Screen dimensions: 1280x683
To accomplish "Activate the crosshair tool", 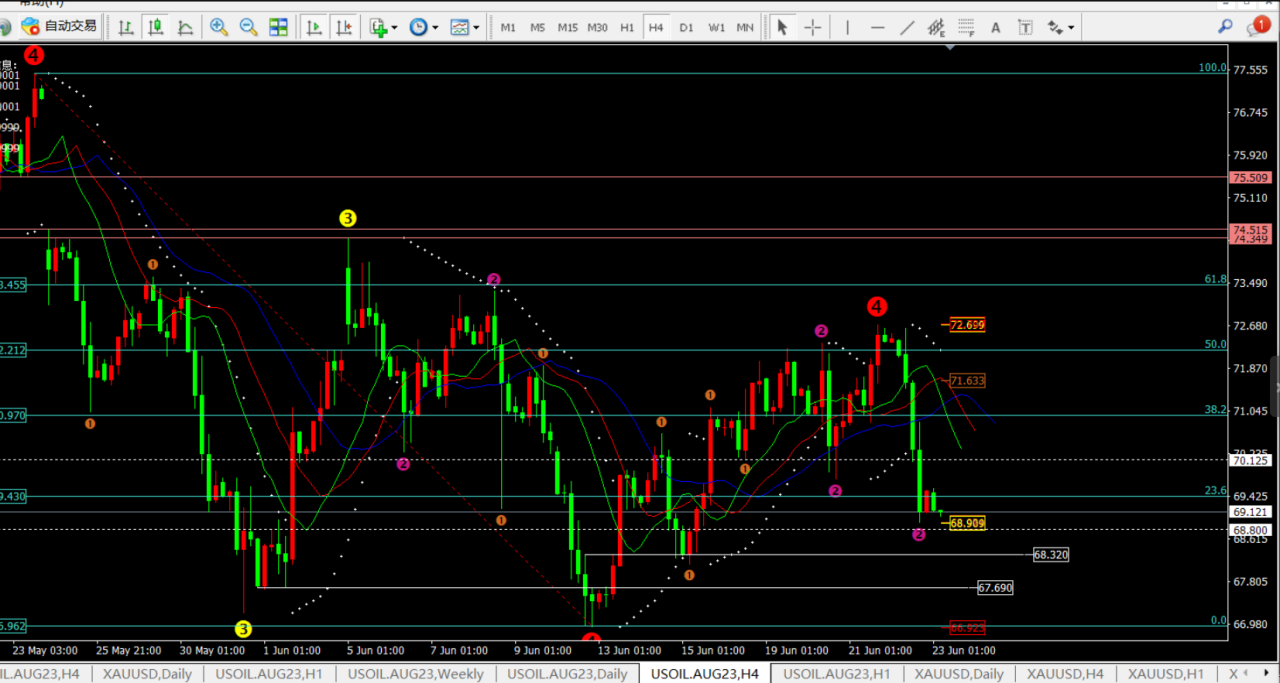I will point(812,27).
